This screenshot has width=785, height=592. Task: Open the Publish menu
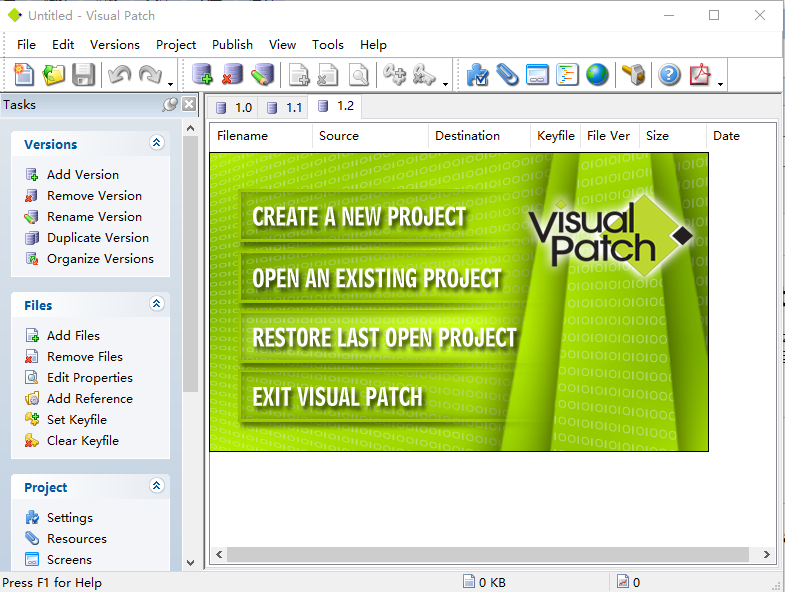(232, 45)
